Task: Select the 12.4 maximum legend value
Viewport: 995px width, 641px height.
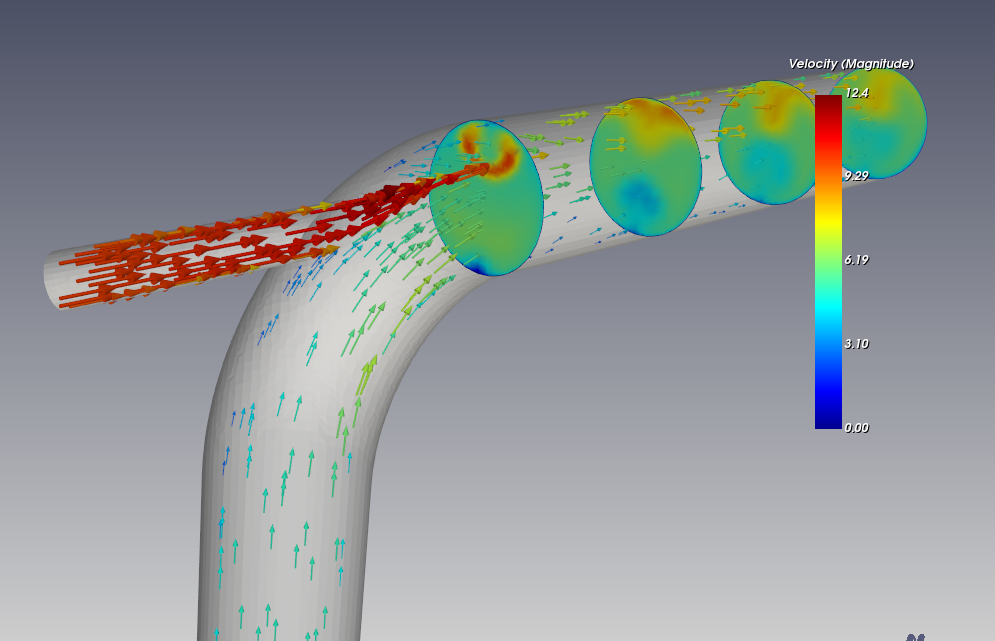Action: (x=857, y=93)
